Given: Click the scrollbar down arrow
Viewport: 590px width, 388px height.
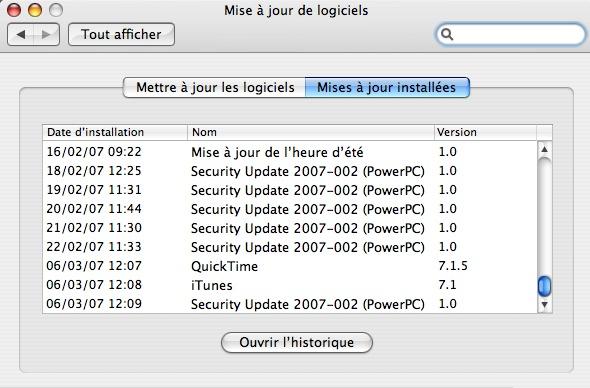Looking at the screenshot, I should pyautogui.click(x=544, y=304).
